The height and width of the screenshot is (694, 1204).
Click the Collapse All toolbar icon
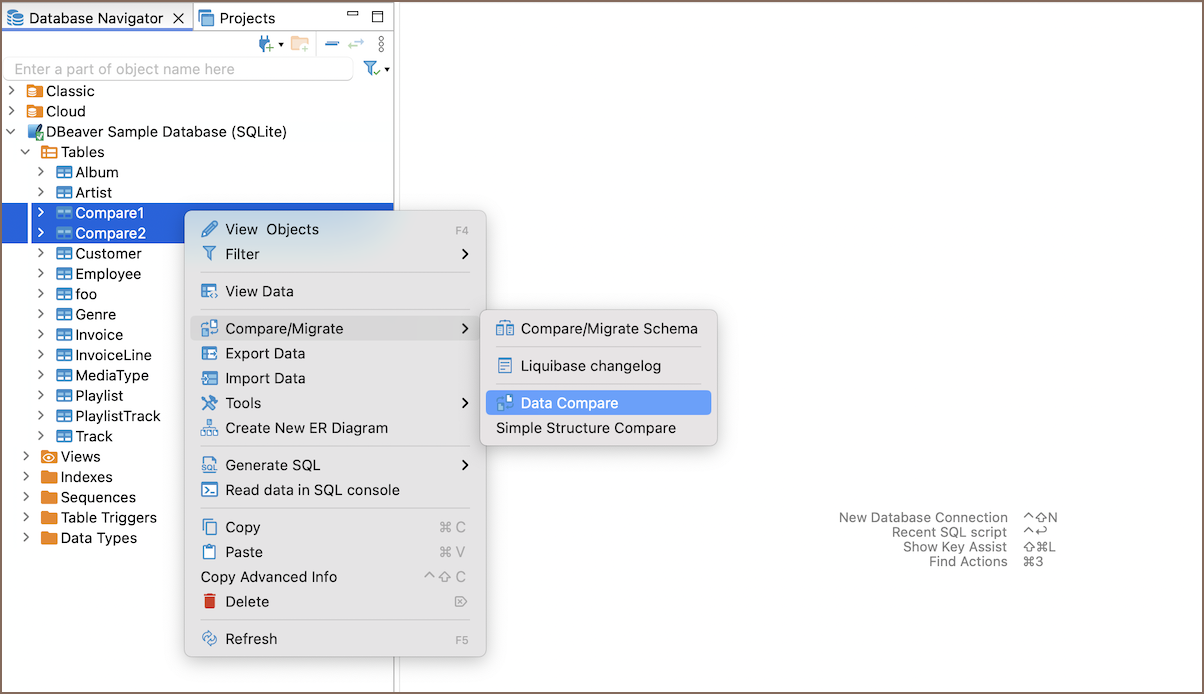coord(332,44)
